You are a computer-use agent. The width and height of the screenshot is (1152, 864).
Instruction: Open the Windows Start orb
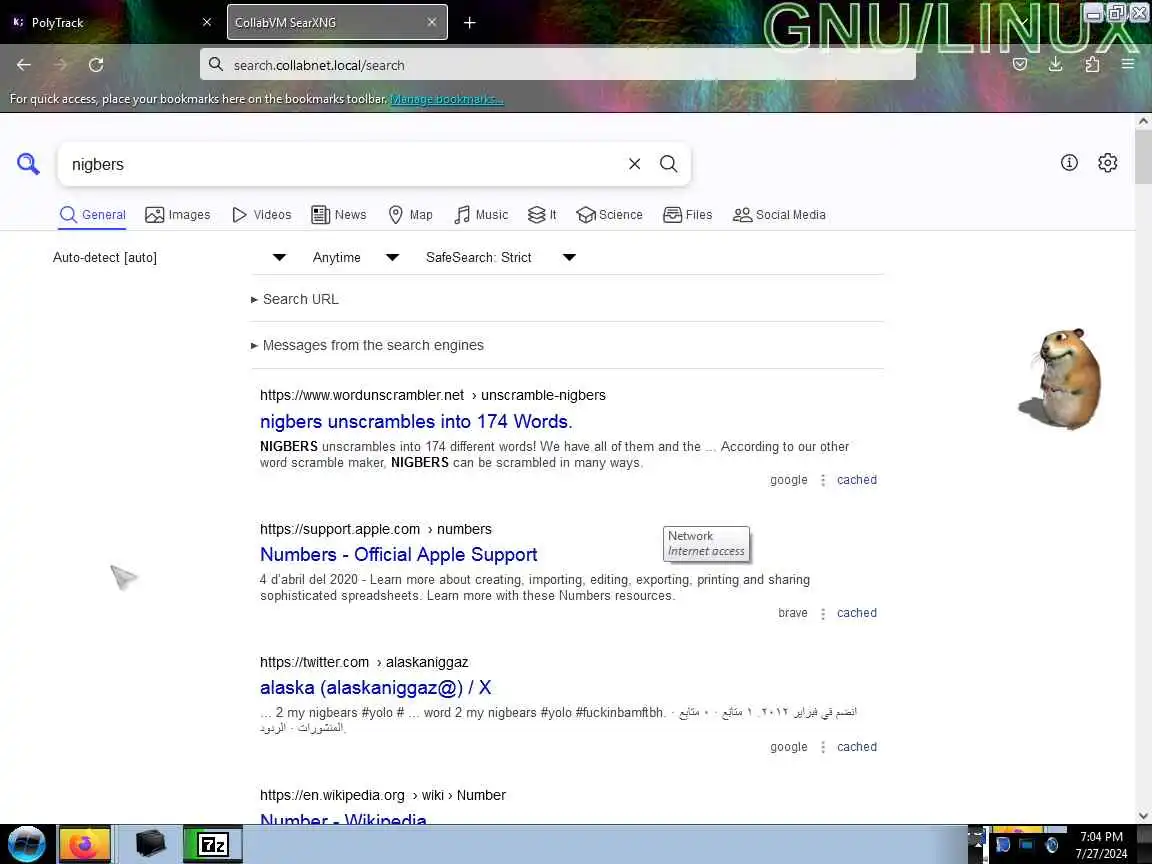coord(26,844)
